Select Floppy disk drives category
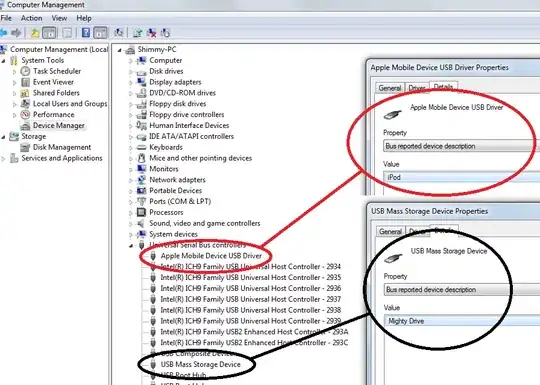The width and height of the screenshot is (540, 385). point(178,104)
